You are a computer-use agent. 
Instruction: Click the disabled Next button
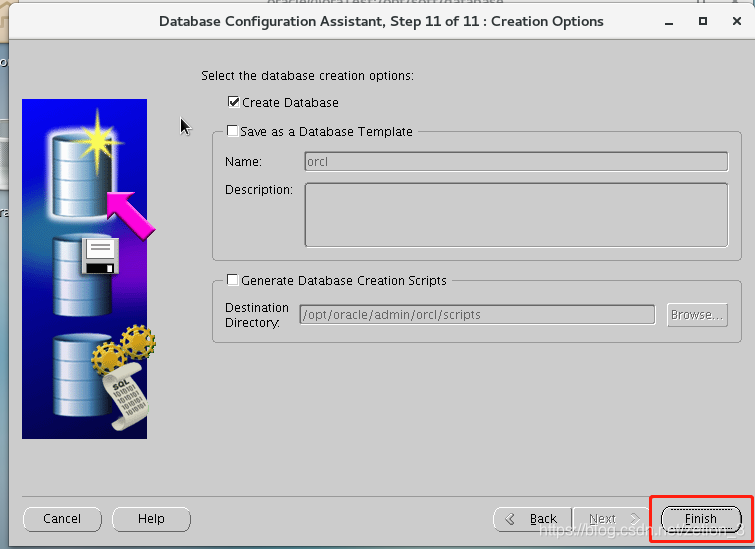pyautogui.click(x=611, y=519)
